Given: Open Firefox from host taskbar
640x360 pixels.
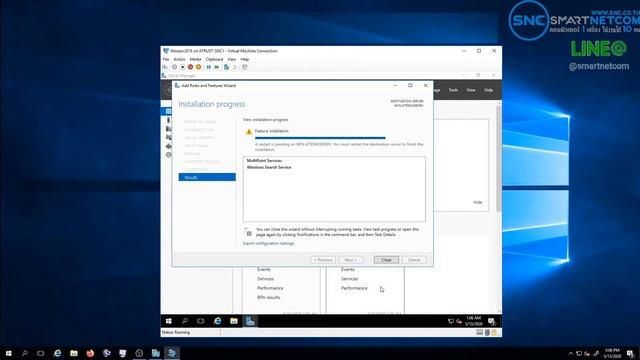Looking at the screenshot, I should coord(90,353).
